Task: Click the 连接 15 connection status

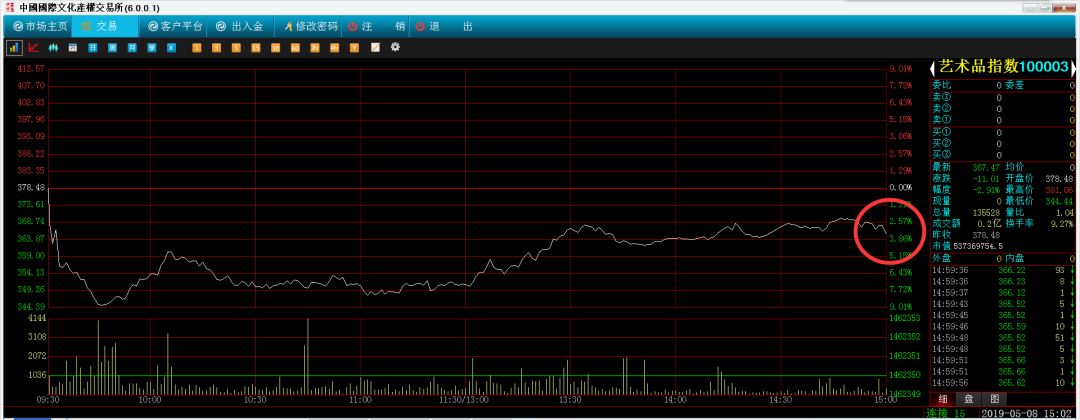Action: tap(946, 414)
